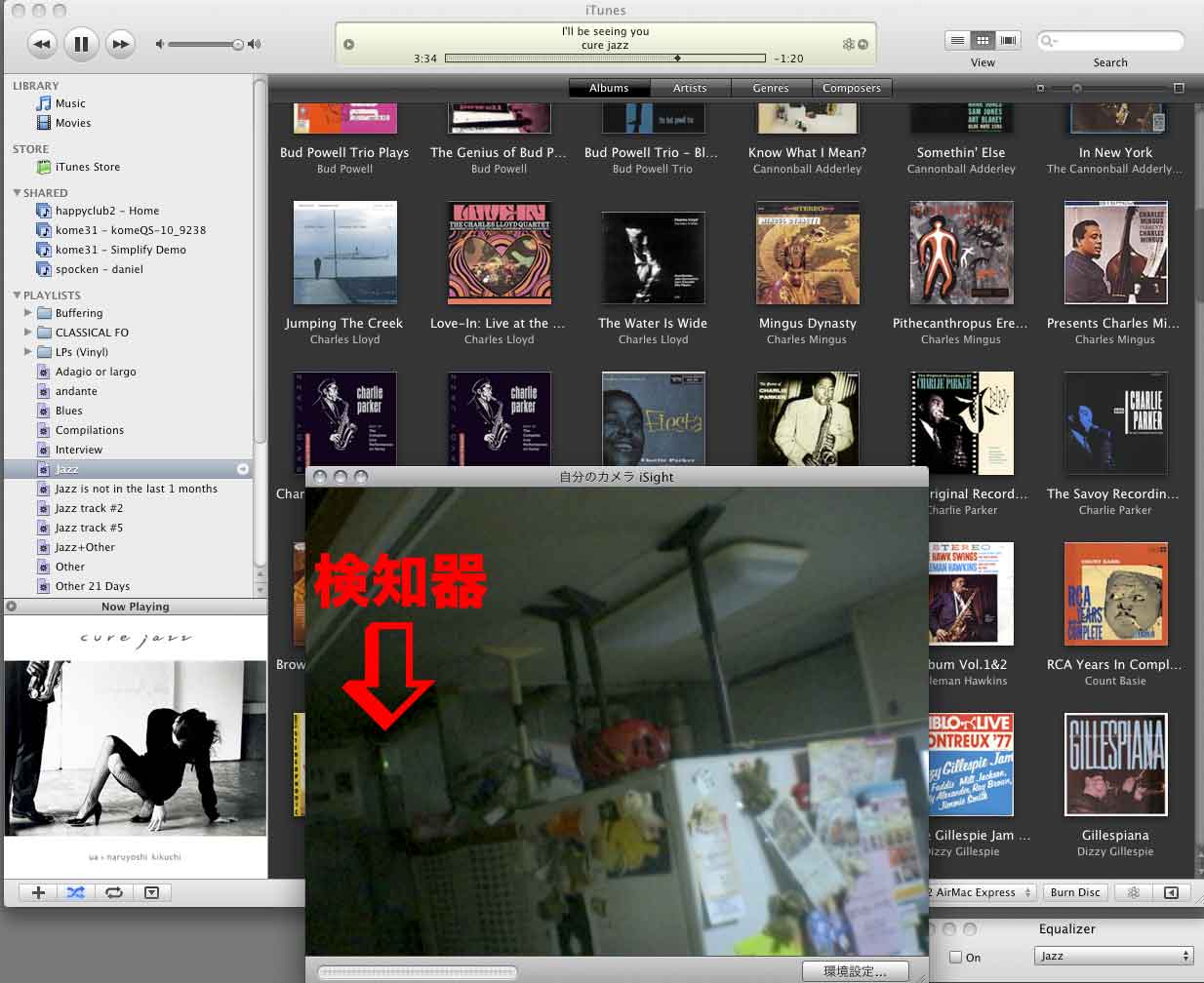Open the visualizer with flower icon
1204x983 pixels.
pos(1134,892)
